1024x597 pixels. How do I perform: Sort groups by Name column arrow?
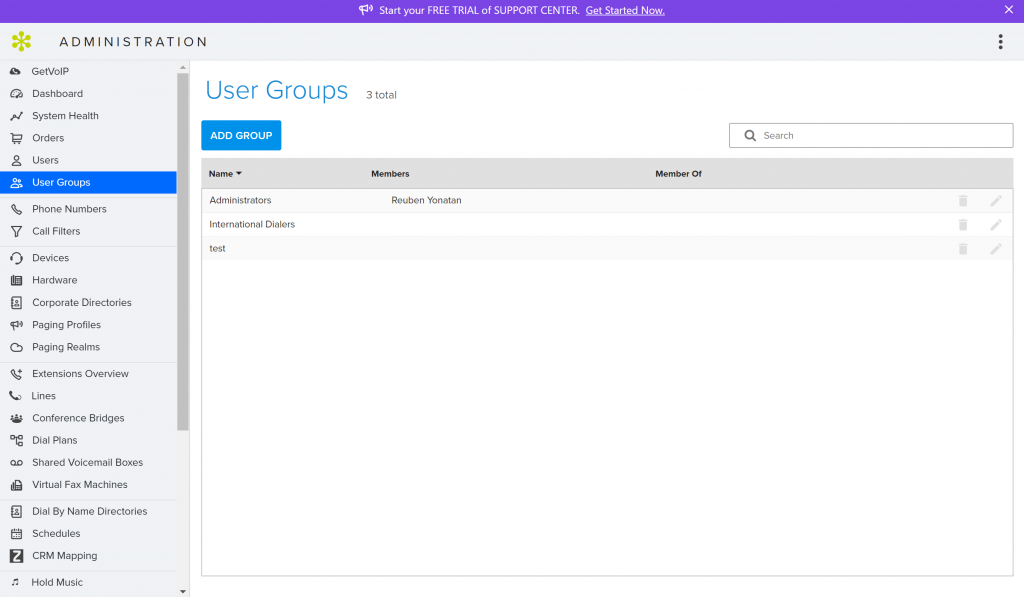(239, 173)
